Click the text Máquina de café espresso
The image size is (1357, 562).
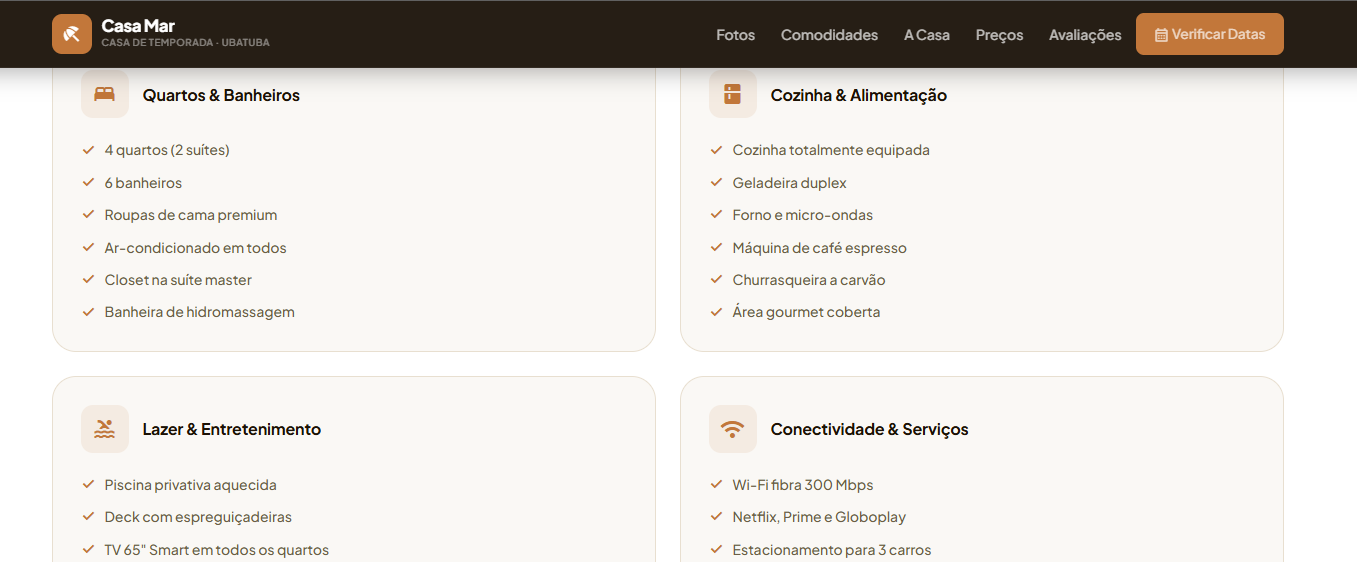coord(820,248)
